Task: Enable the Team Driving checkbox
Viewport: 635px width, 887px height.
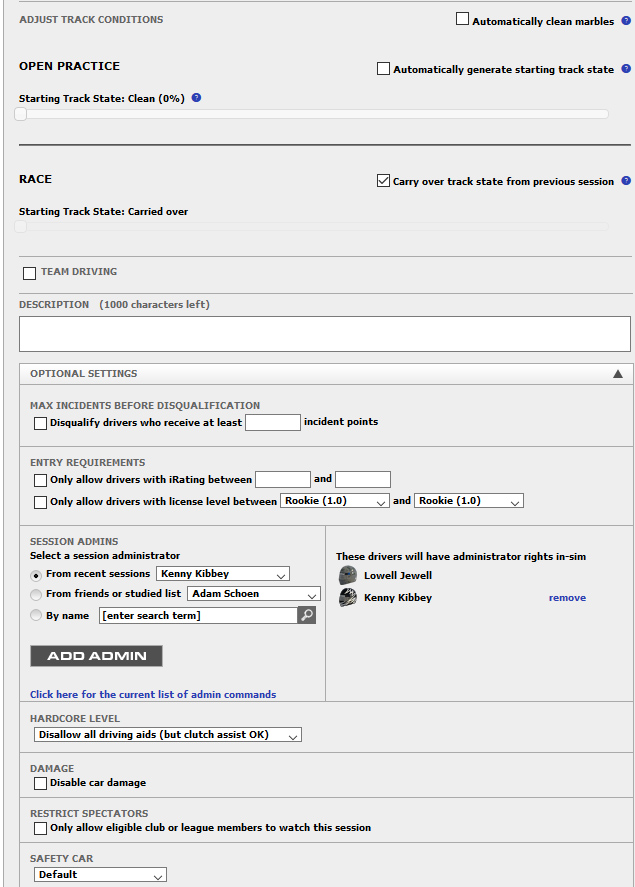Action: coord(29,273)
